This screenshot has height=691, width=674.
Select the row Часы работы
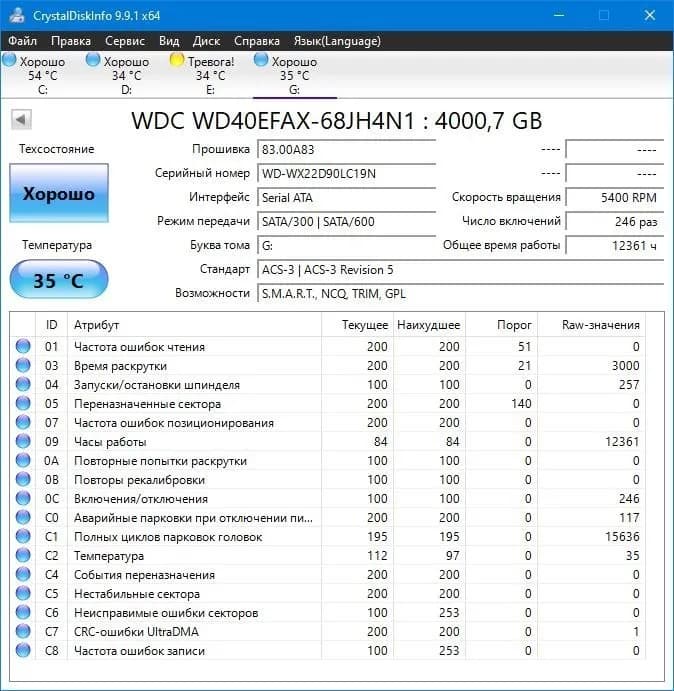[328, 441]
